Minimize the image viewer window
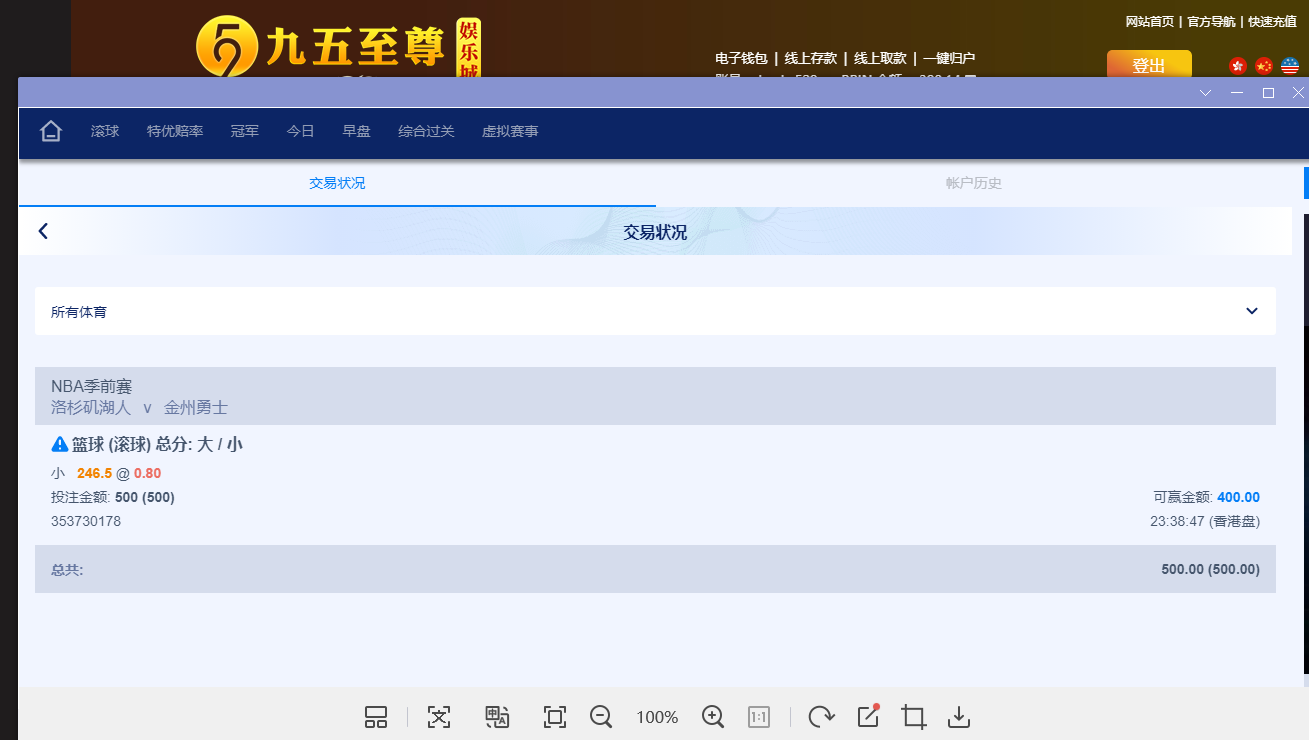 coord(1237,93)
